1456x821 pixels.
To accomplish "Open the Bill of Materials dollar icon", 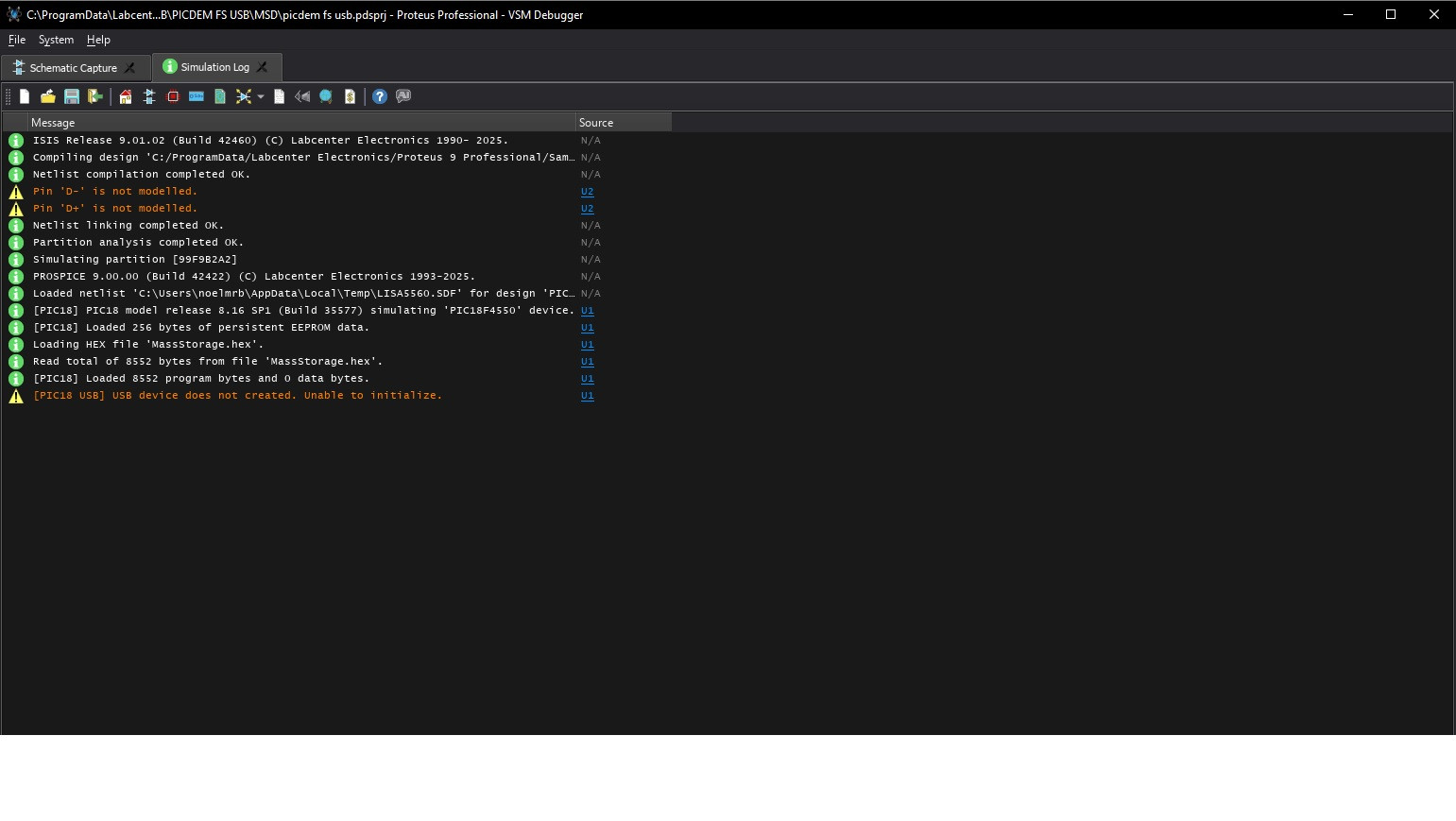I will point(350,96).
